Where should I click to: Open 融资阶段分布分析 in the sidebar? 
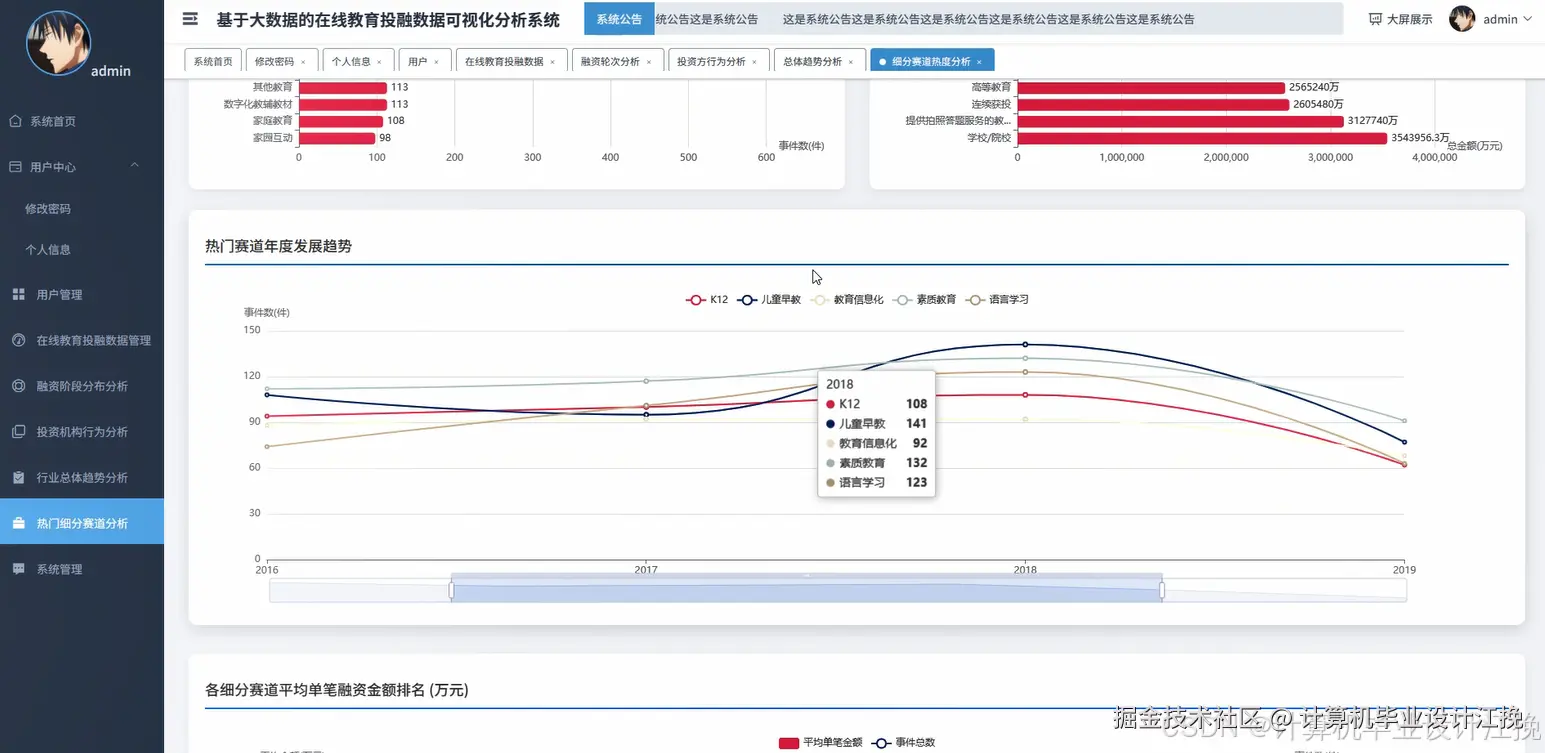(x=82, y=386)
